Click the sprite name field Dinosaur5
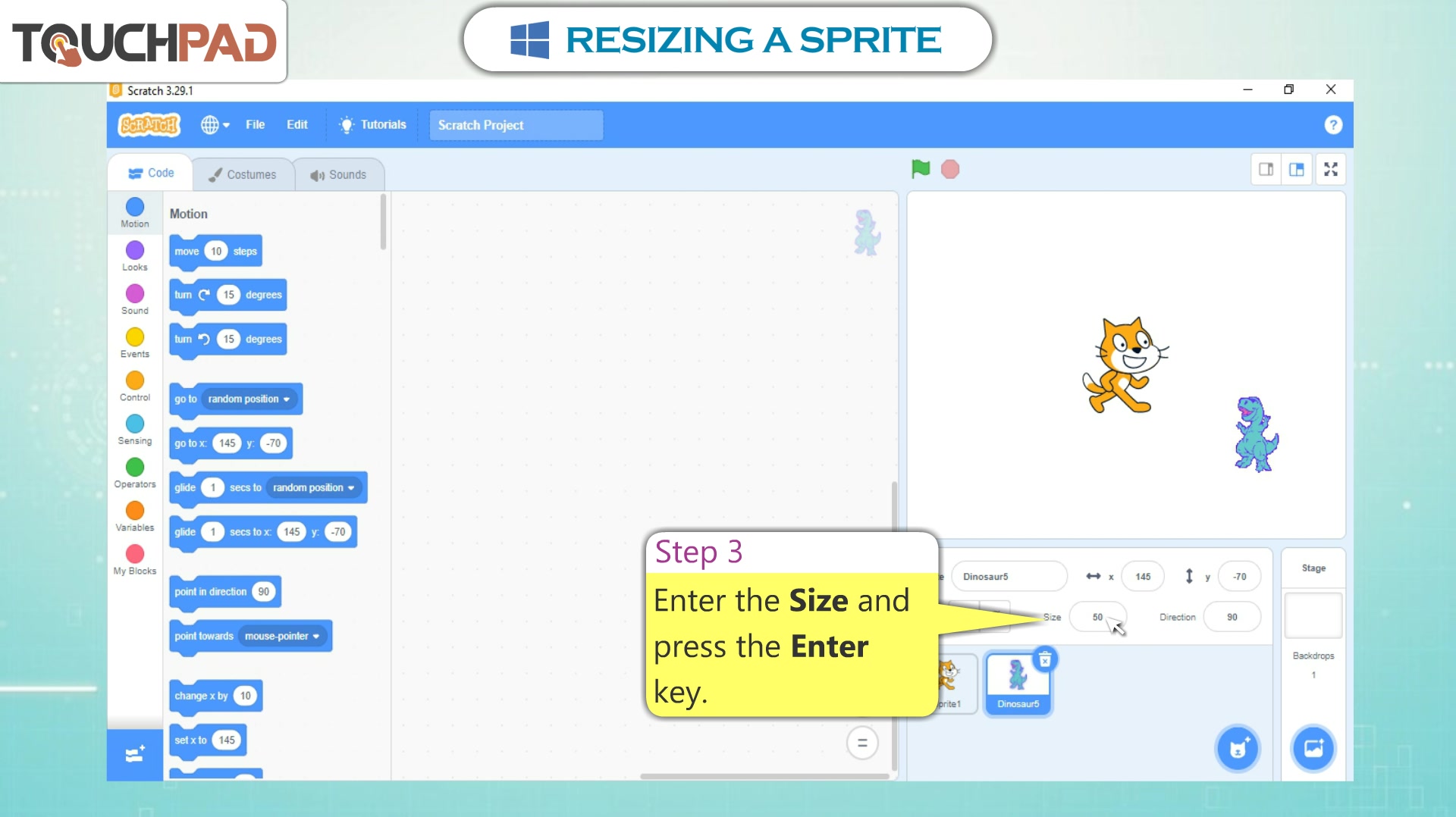The image size is (1456, 817). pos(1009,577)
